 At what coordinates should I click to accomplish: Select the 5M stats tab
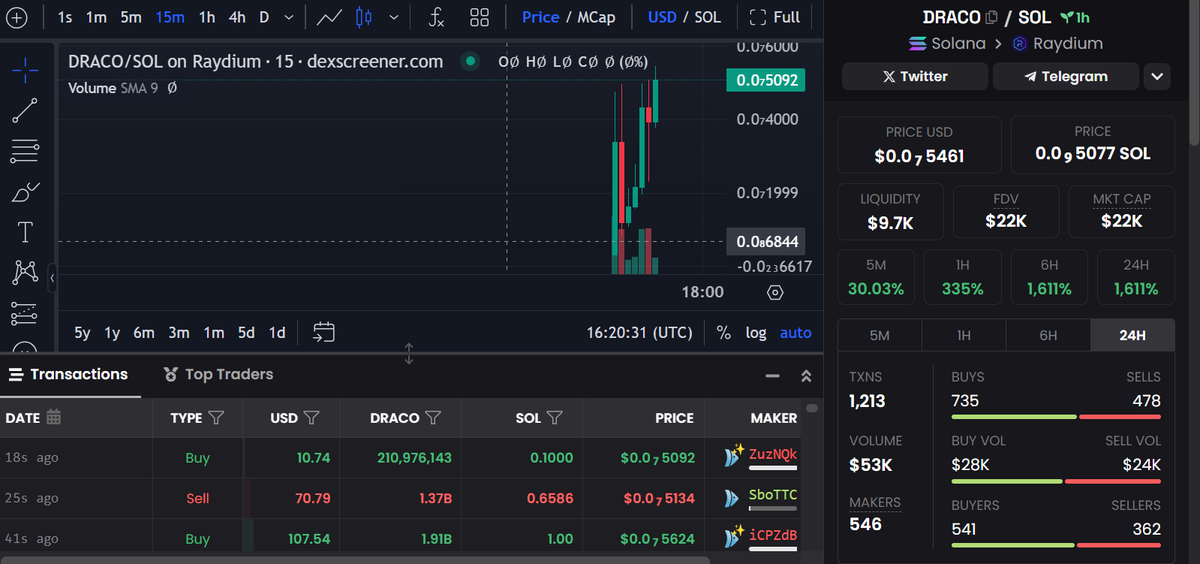[879, 335]
